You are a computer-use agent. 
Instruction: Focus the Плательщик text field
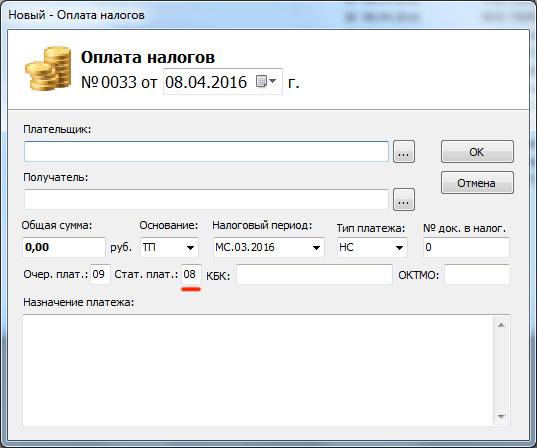(x=206, y=151)
